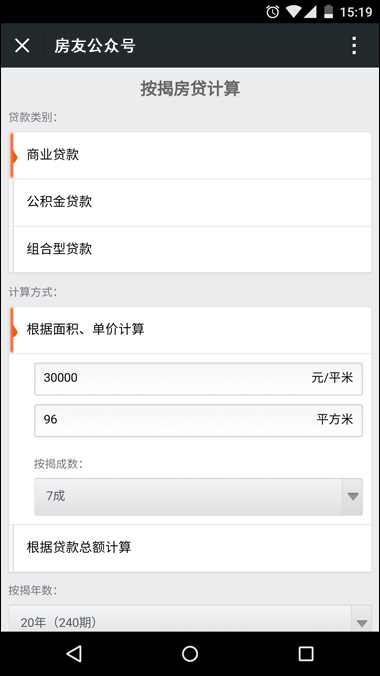Focus the 30000 元/平米 price field
The image size is (380, 676).
point(198,379)
